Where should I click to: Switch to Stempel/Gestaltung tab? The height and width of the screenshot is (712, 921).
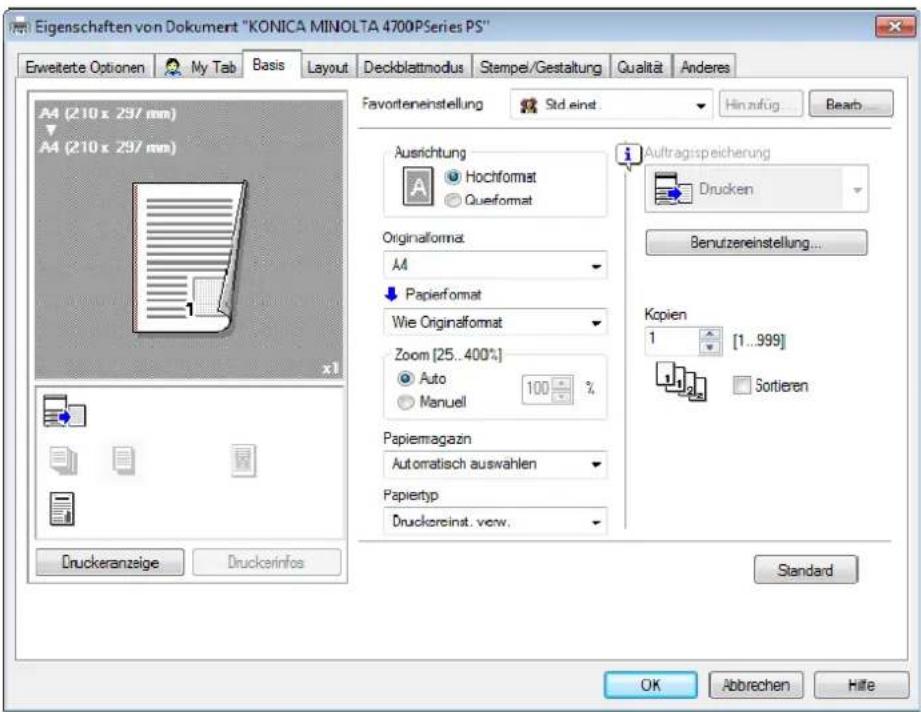[541, 68]
